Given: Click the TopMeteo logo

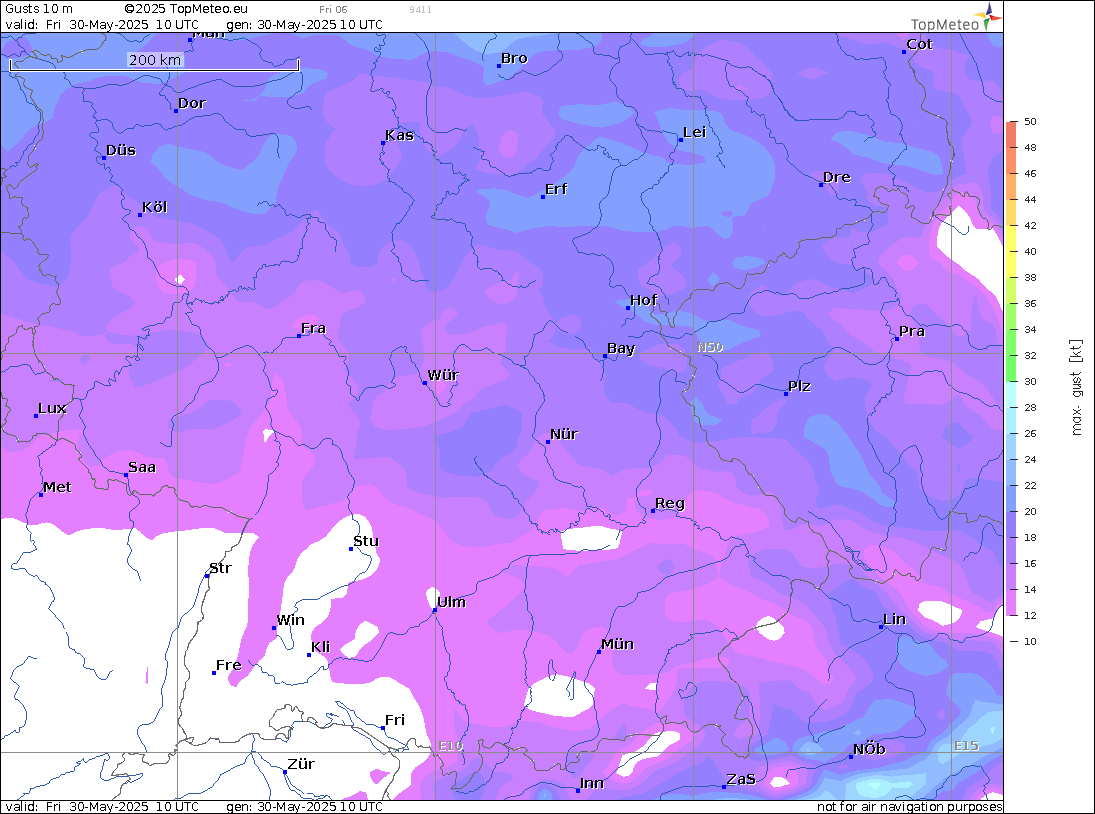Looking at the screenshot, I should [x=956, y=18].
